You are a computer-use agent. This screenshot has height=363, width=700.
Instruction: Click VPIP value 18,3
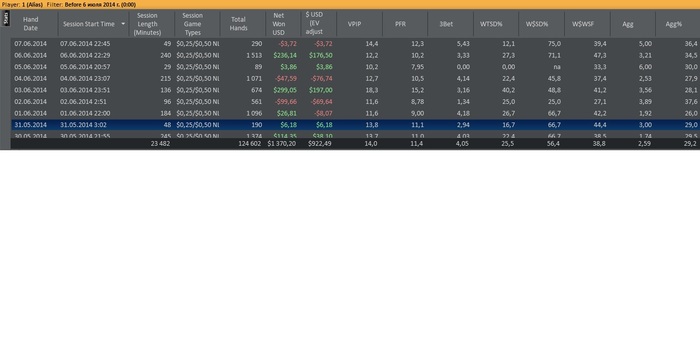tap(372, 90)
